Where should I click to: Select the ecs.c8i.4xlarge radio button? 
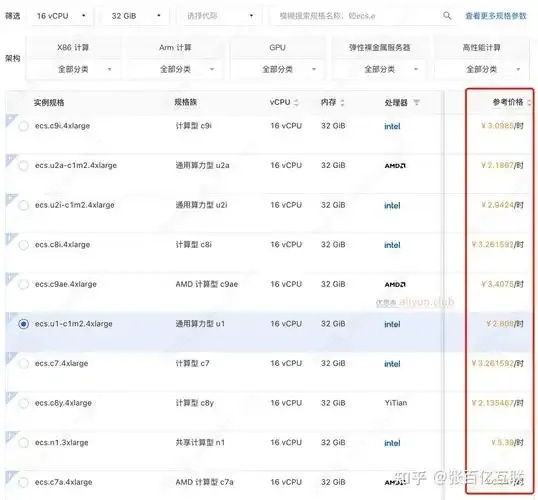[23, 245]
